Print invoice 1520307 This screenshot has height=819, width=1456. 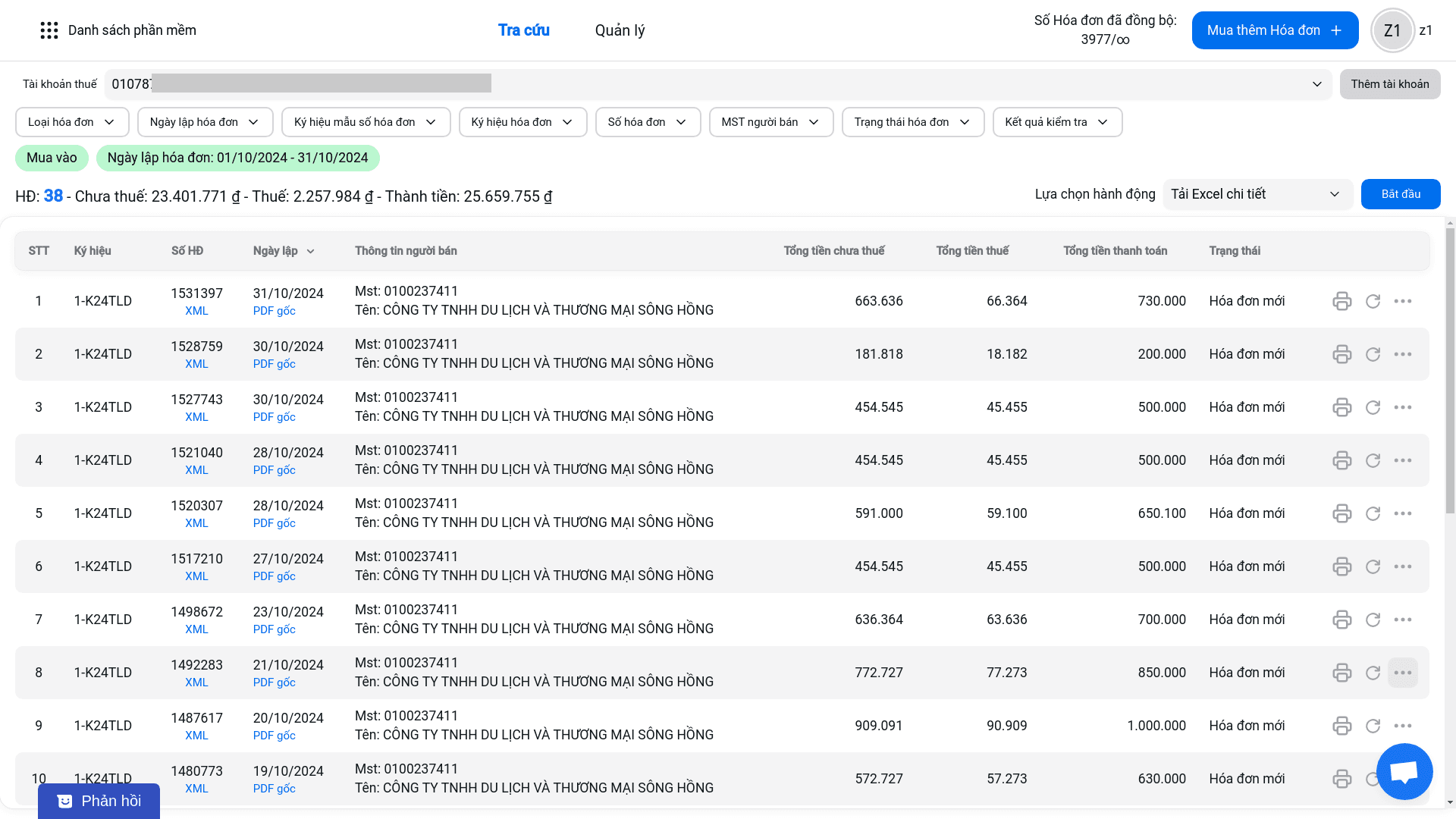click(x=1341, y=513)
